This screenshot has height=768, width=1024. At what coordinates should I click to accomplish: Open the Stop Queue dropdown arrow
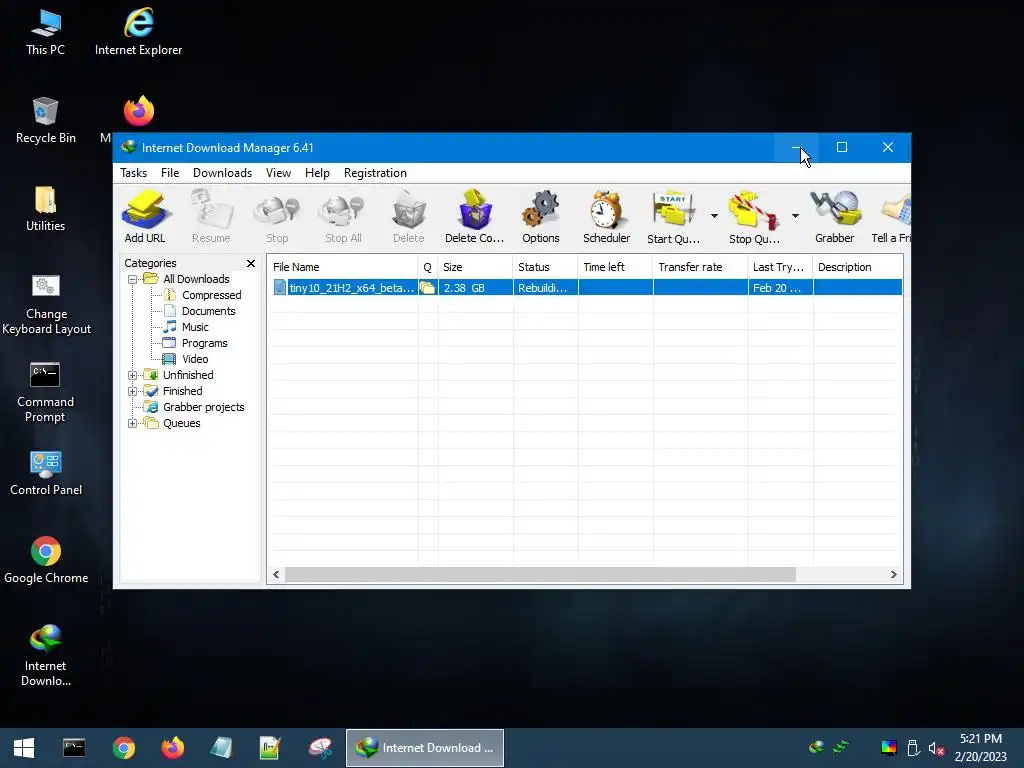(x=795, y=216)
